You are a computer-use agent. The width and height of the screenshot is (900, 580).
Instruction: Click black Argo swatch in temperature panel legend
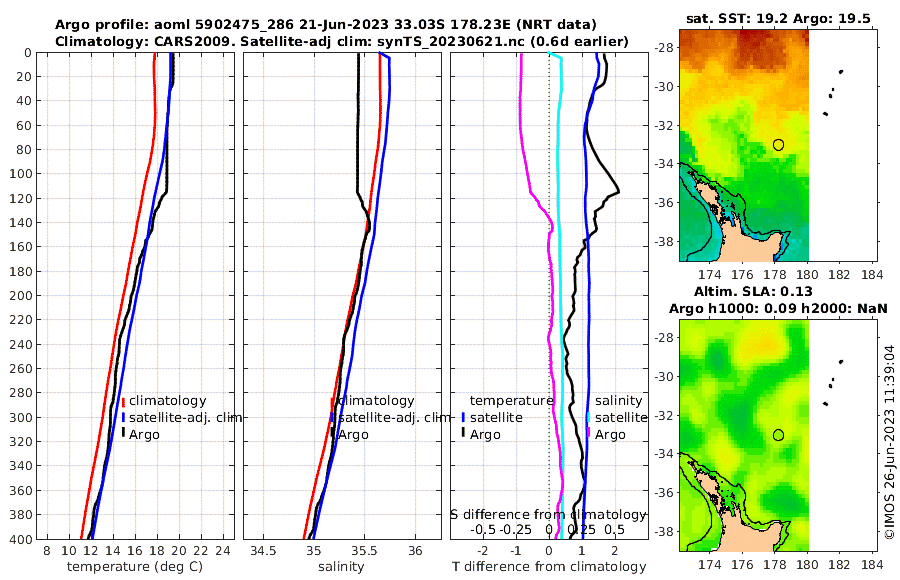[123, 434]
